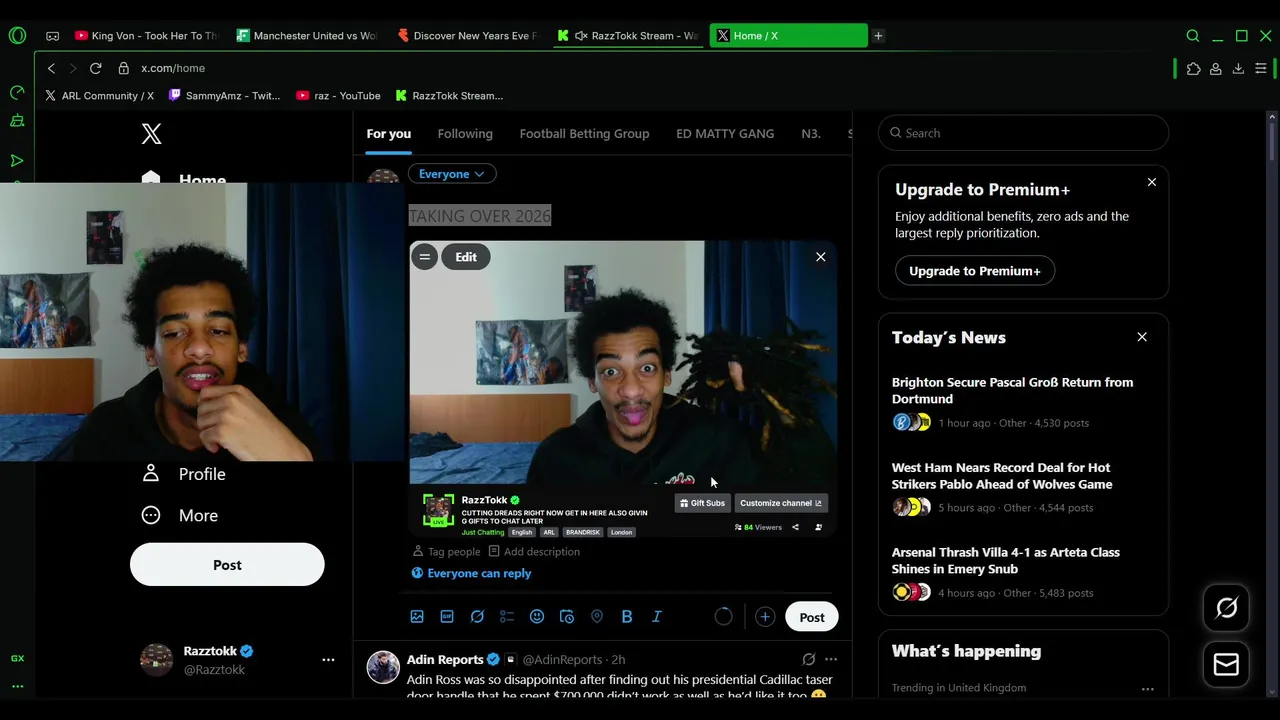This screenshot has height=720, width=1280.
Task: Open ARL Community / X bookmark
Action: (x=100, y=96)
